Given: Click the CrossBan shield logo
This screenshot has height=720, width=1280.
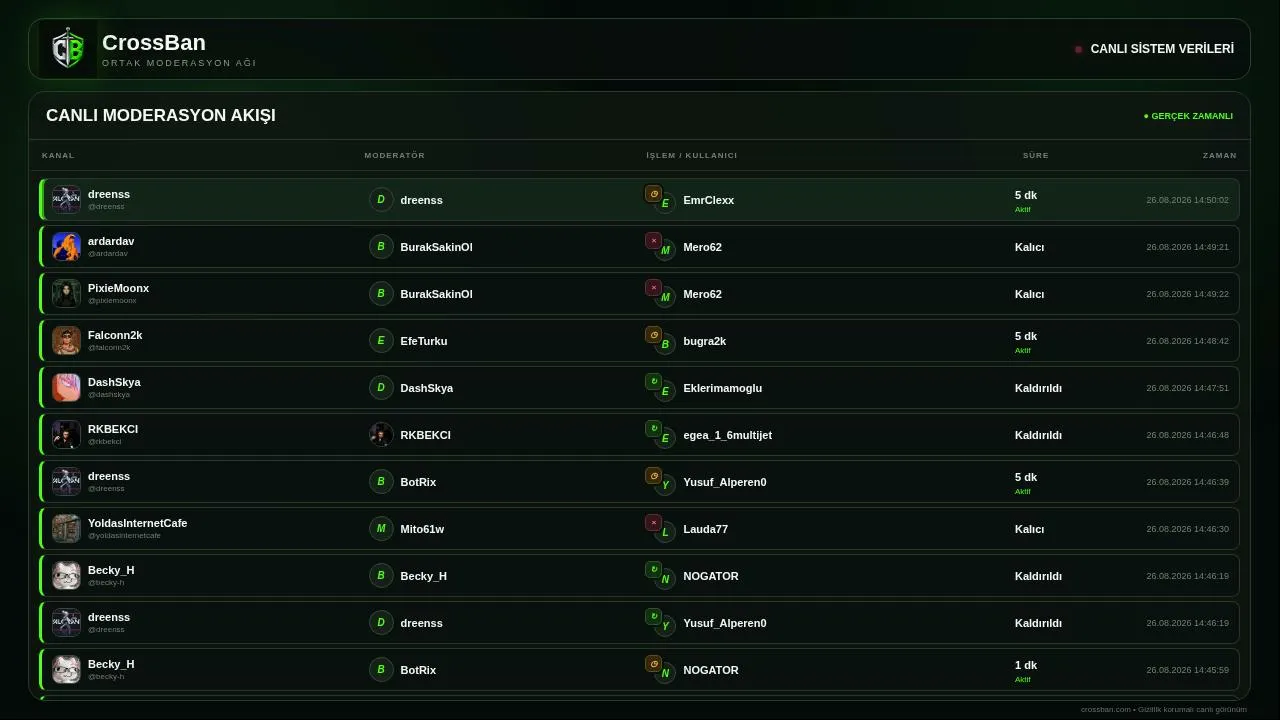Looking at the screenshot, I should [68, 49].
